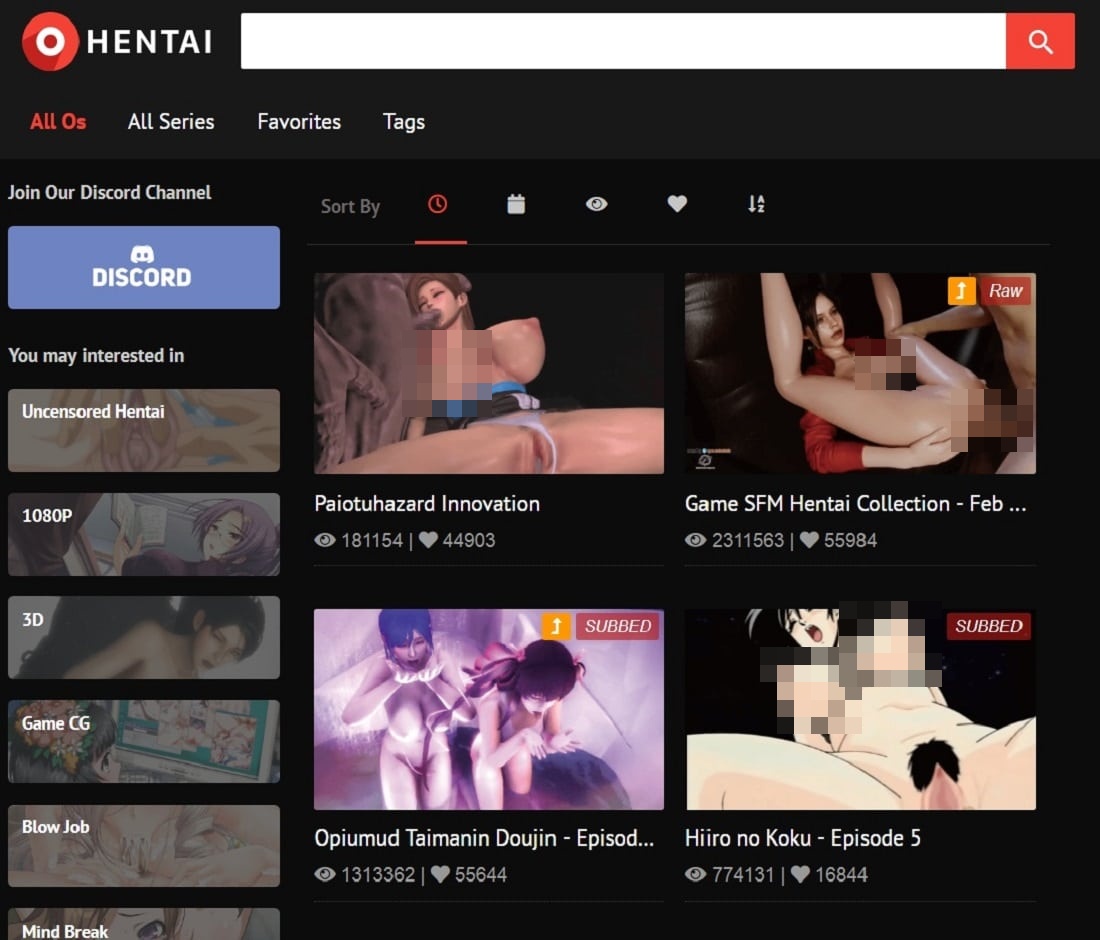Focus the search input field at the top
Screen dimensions: 1100x940
click(x=622, y=41)
